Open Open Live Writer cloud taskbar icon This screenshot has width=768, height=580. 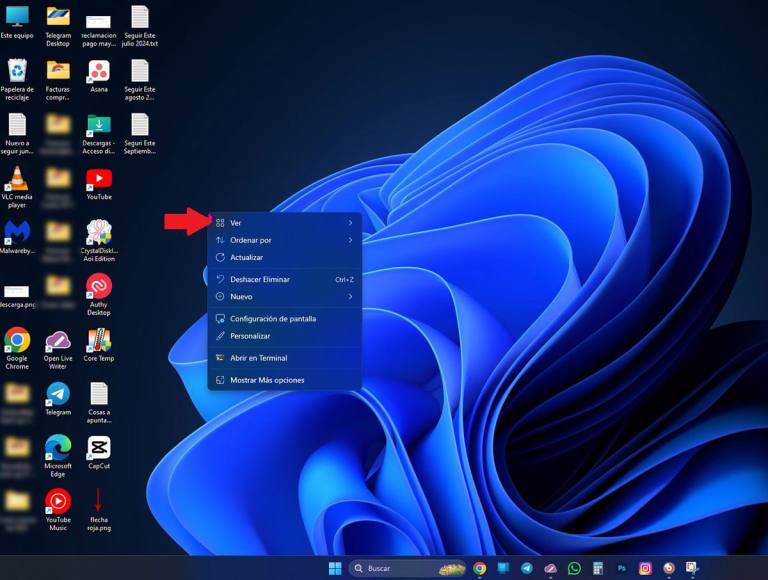(551, 568)
